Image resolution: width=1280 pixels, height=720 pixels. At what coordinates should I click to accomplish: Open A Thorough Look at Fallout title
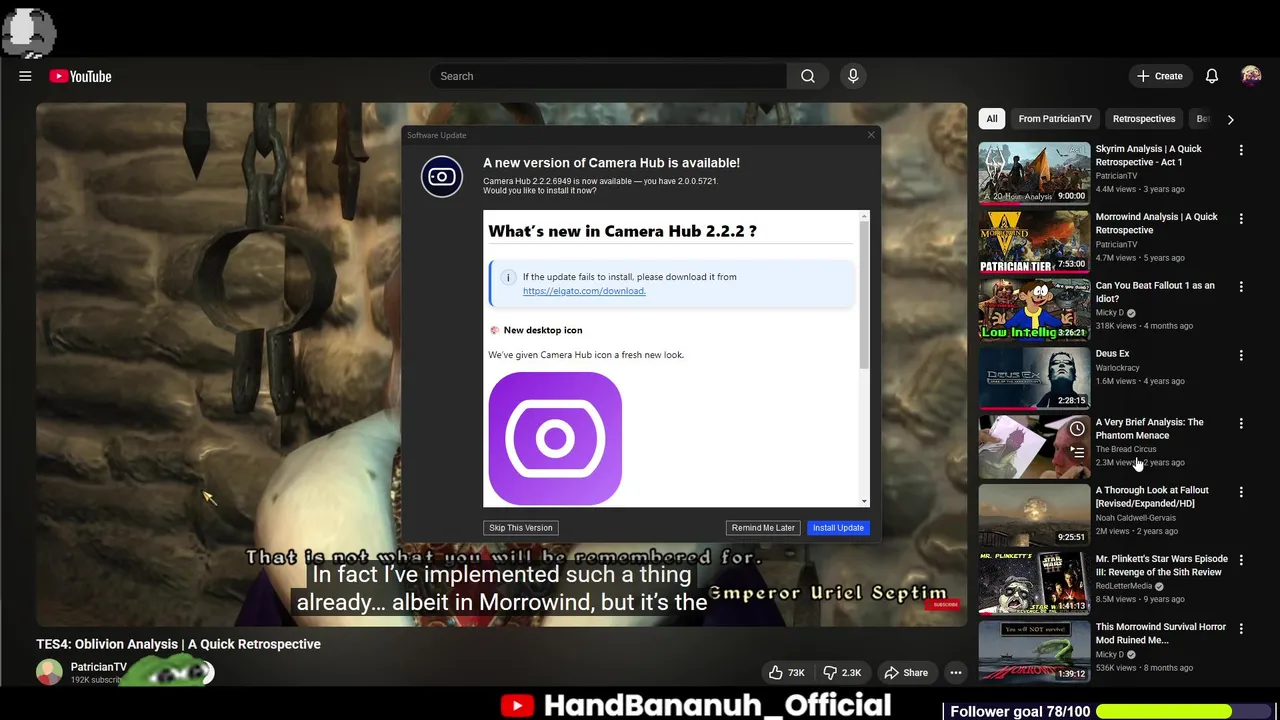point(1152,497)
